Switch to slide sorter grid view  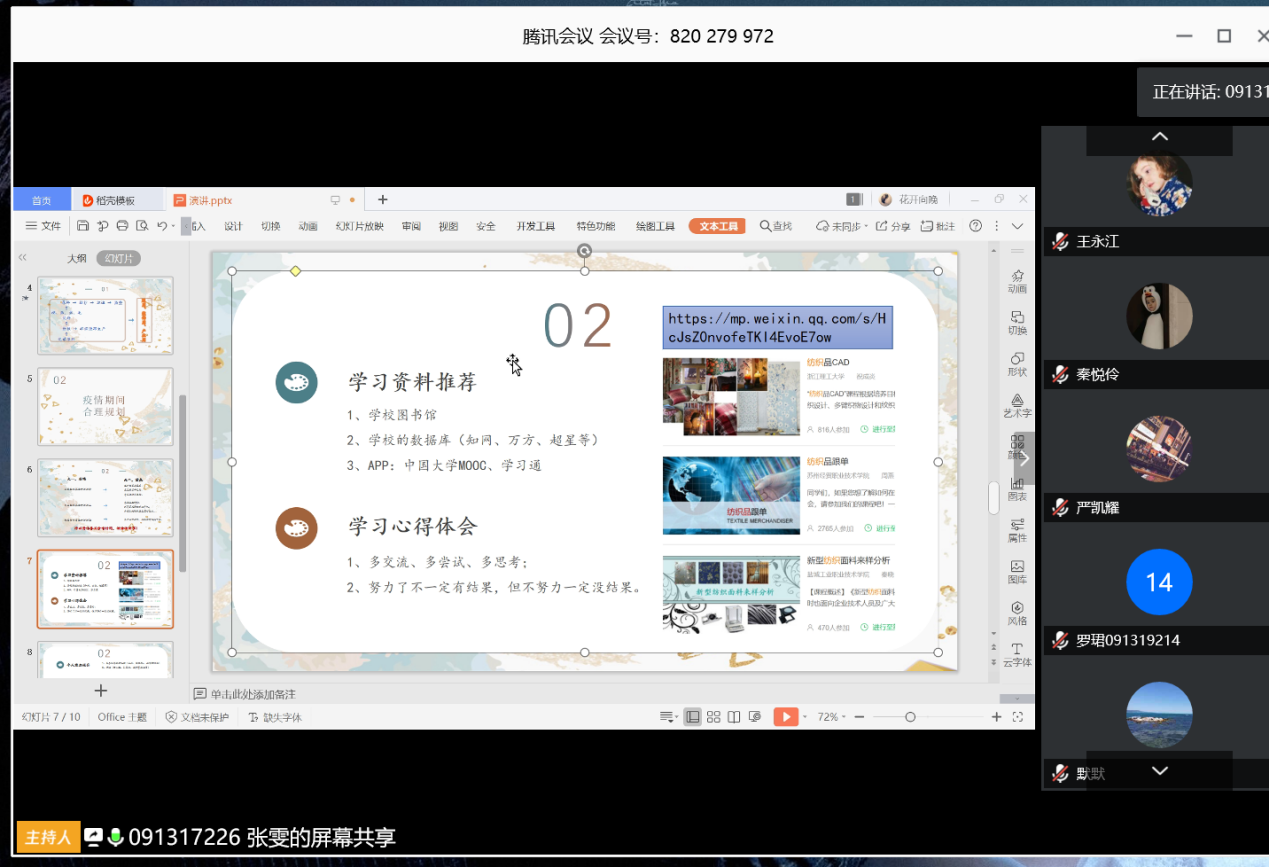[713, 717]
